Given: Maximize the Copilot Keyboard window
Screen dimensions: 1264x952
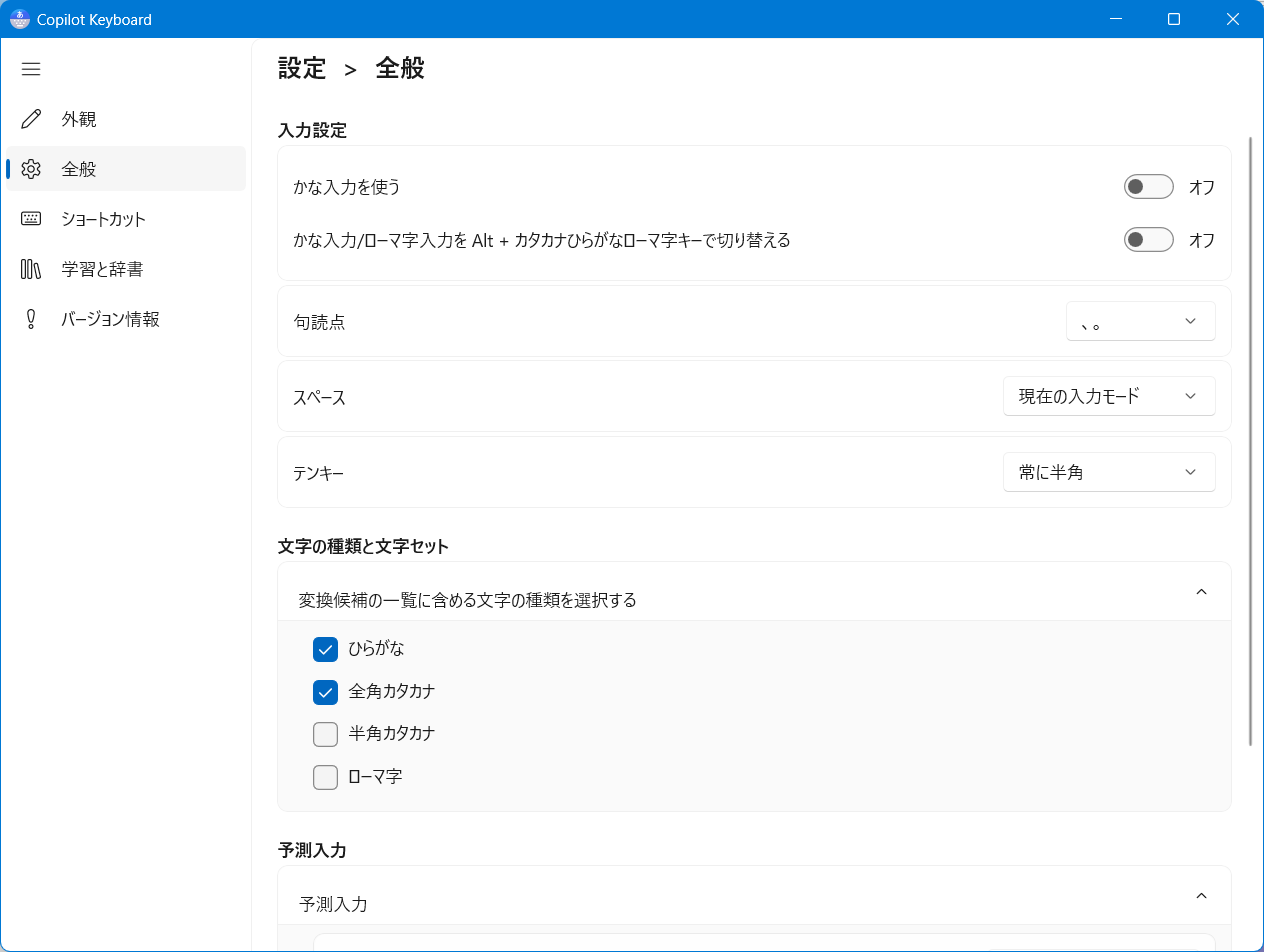Looking at the screenshot, I should point(1175,19).
